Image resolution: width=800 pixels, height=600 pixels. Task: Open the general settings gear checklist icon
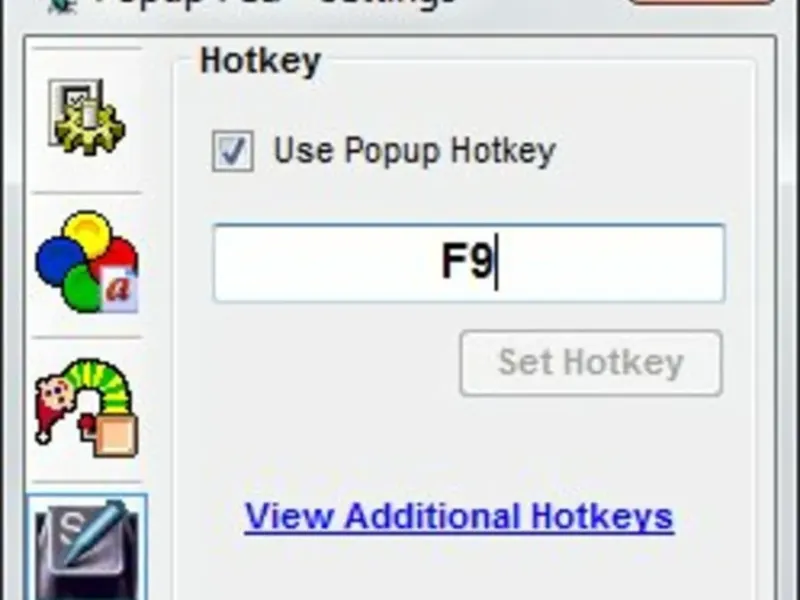[87, 117]
